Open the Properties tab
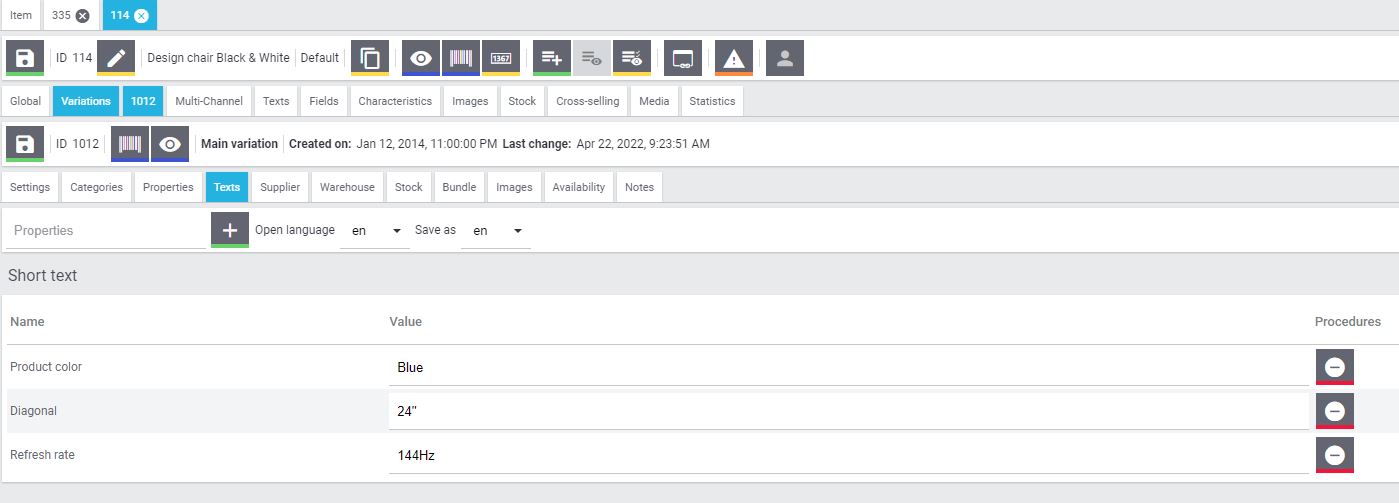Image resolution: width=1399 pixels, height=503 pixels. pos(168,187)
